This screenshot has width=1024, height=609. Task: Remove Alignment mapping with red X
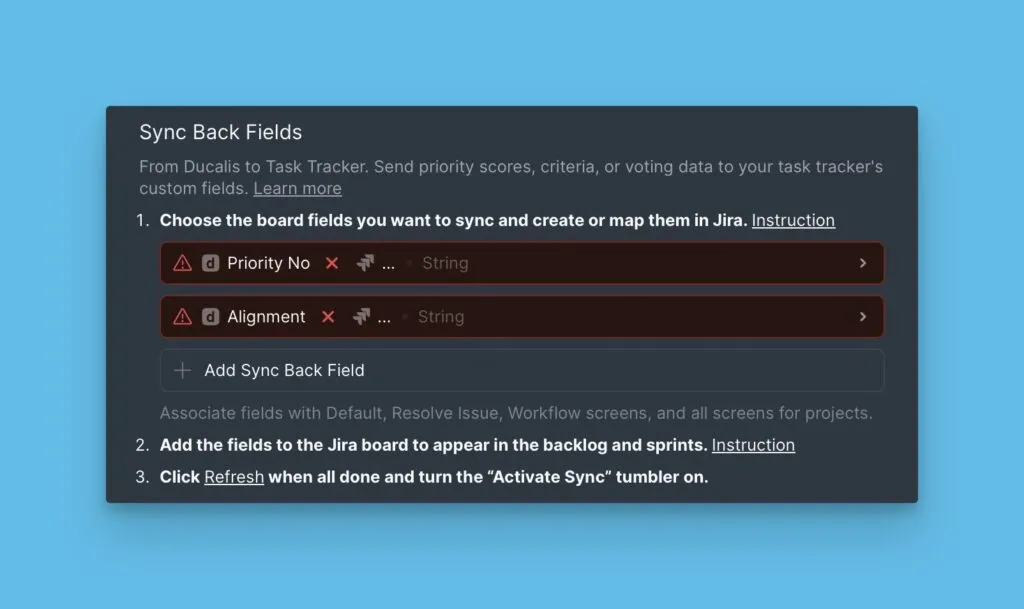point(328,317)
